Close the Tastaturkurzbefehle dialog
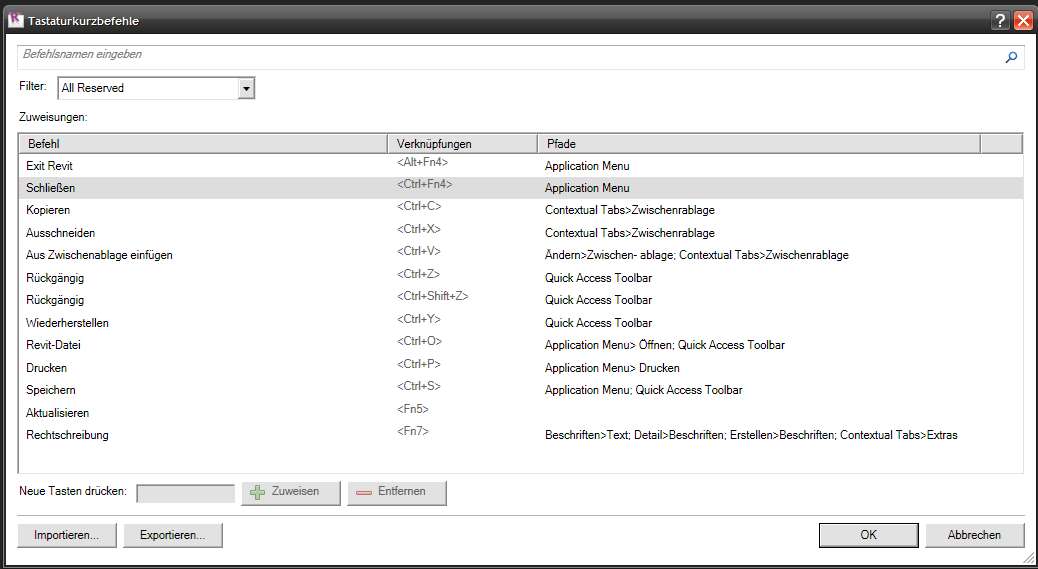This screenshot has height=569, width=1038. (1023, 21)
